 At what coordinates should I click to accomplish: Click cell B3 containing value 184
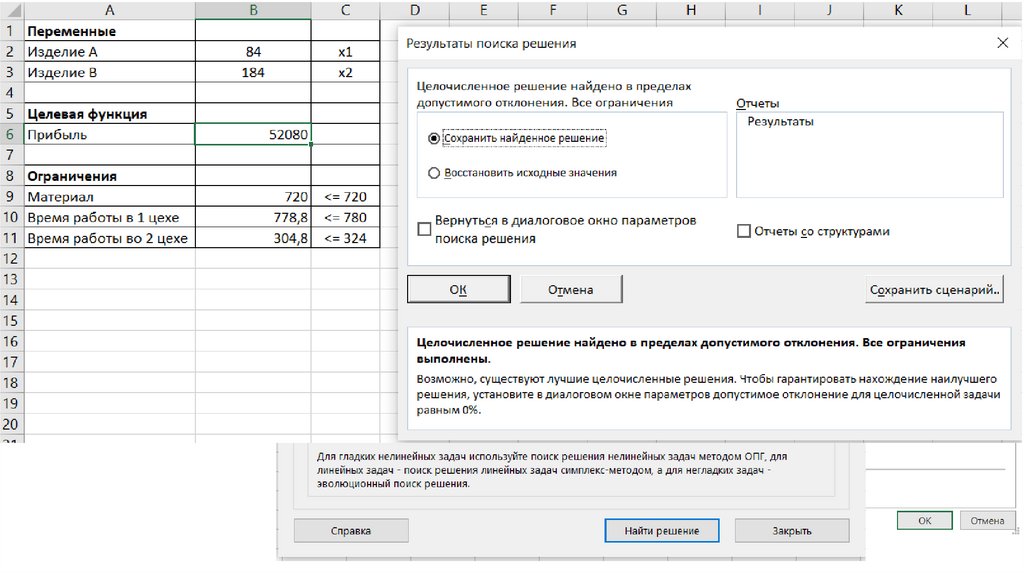(x=253, y=73)
